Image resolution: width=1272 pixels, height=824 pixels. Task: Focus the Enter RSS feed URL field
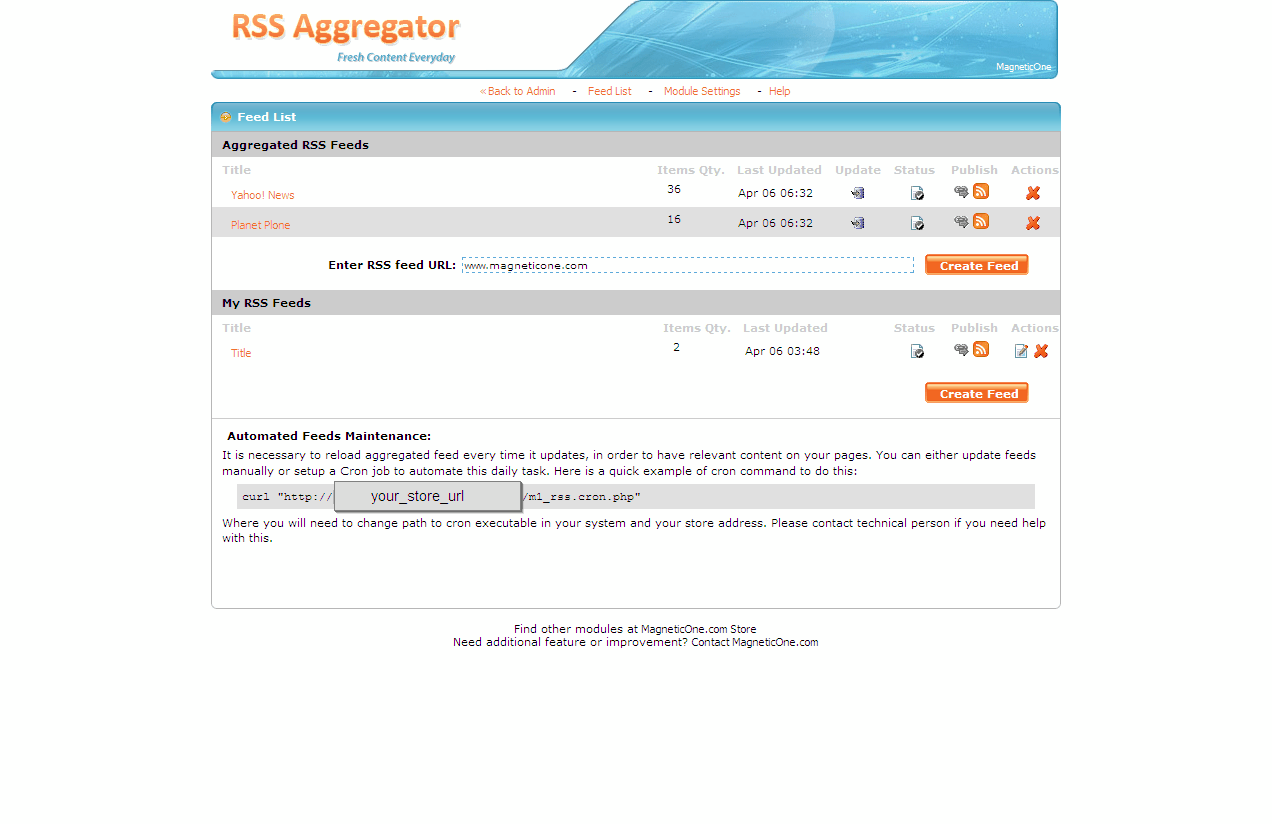688,265
